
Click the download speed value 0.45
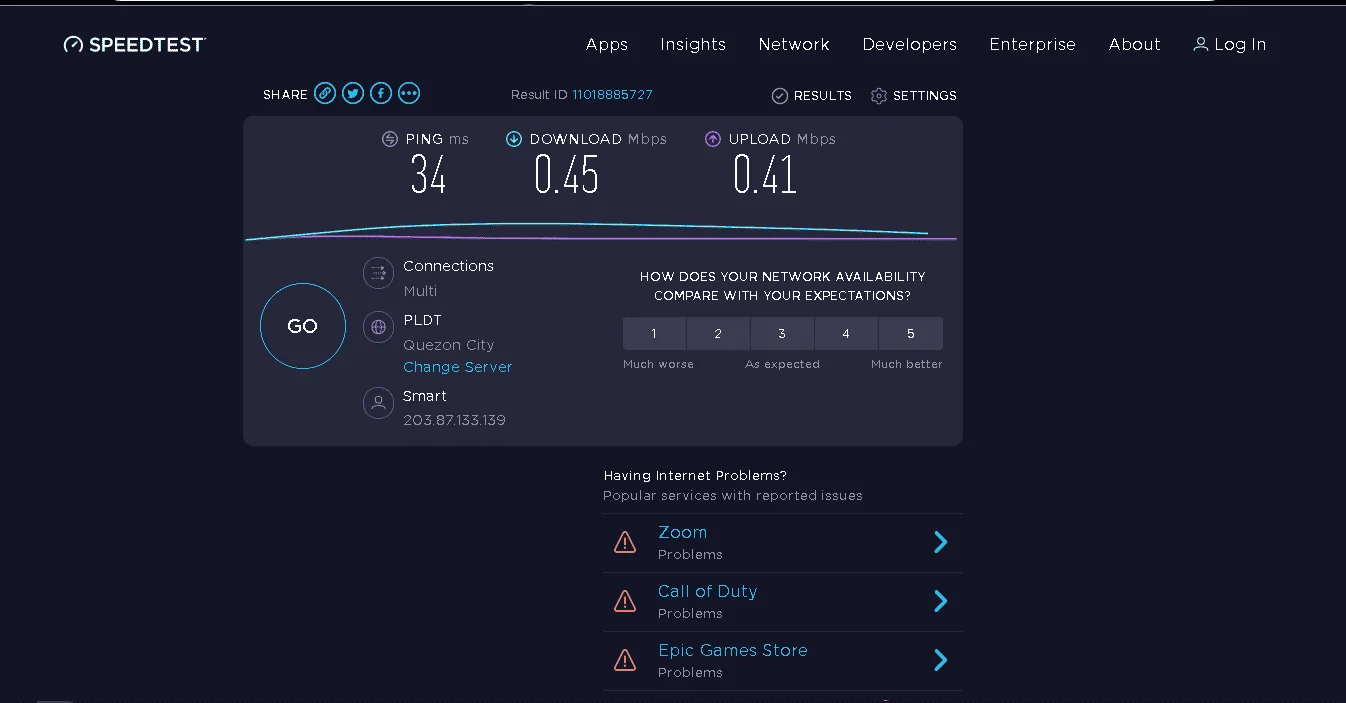[x=567, y=175]
